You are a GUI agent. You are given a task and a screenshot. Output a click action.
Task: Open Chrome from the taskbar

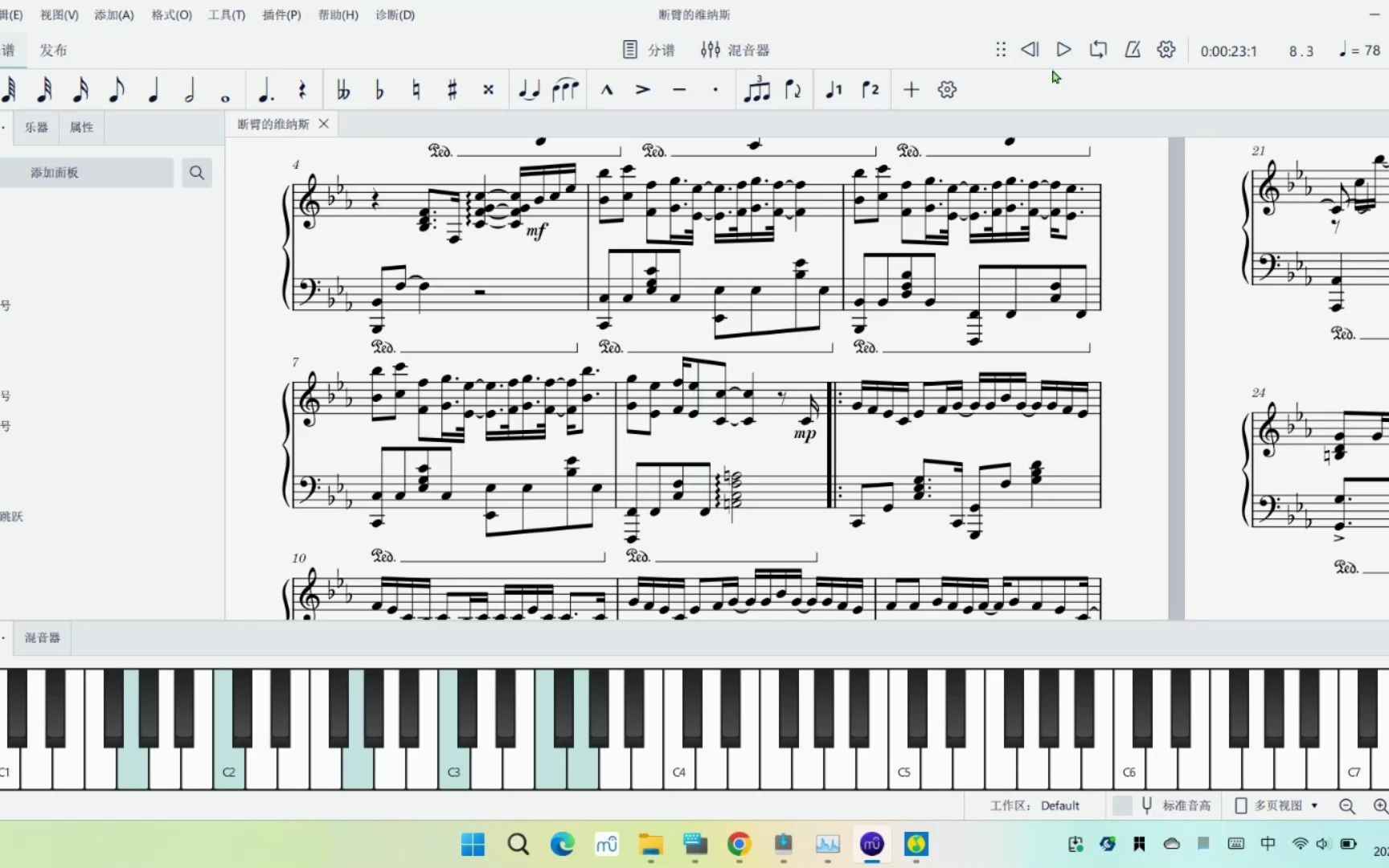(739, 844)
